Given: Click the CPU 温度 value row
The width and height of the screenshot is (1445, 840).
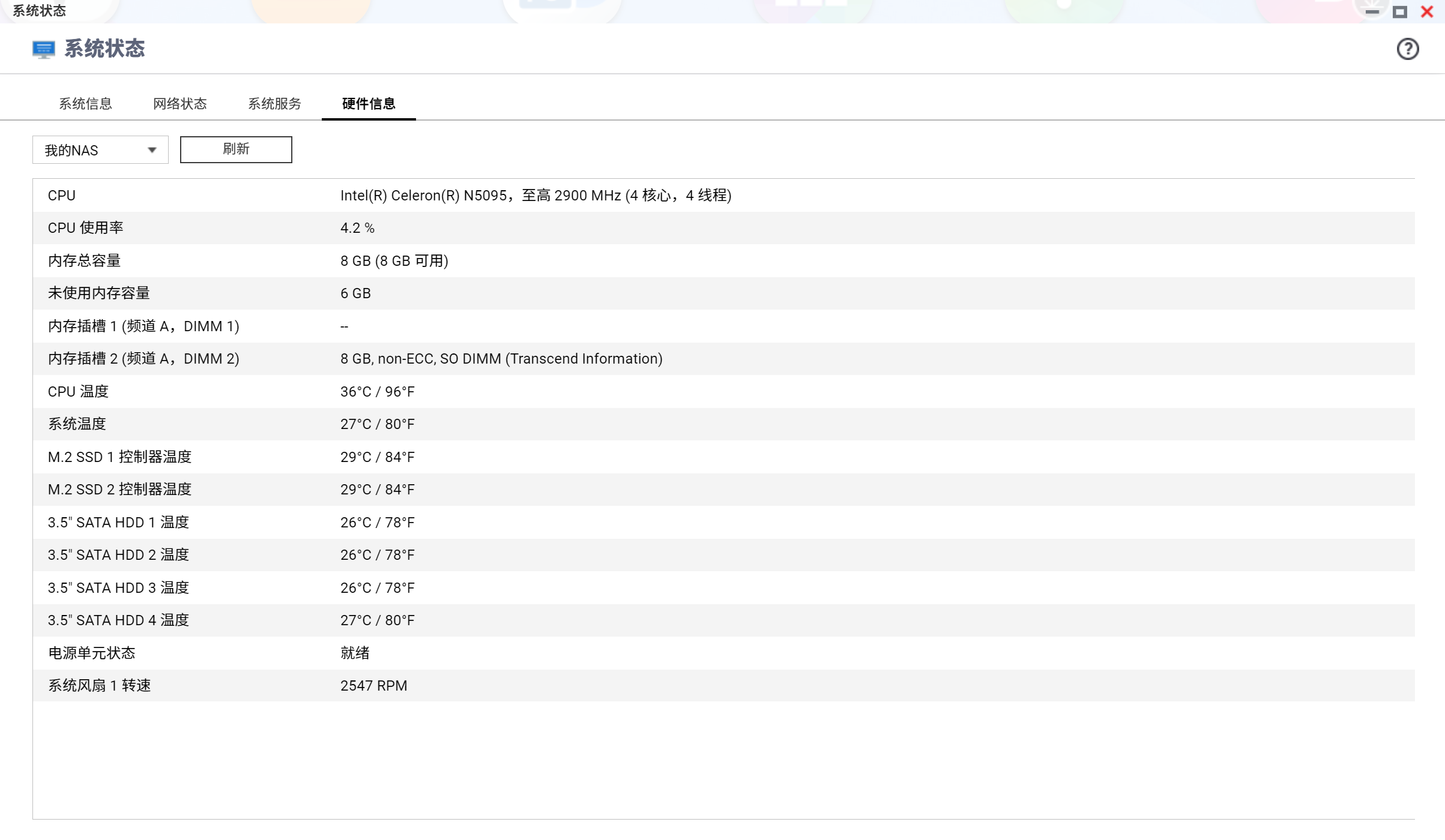Looking at the screenshot, I should pos(377,392).
